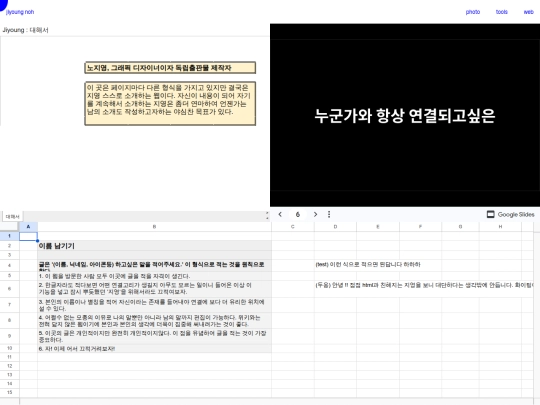Click the horizontal scrollbar of the spreadsheet

click(276, 402)
